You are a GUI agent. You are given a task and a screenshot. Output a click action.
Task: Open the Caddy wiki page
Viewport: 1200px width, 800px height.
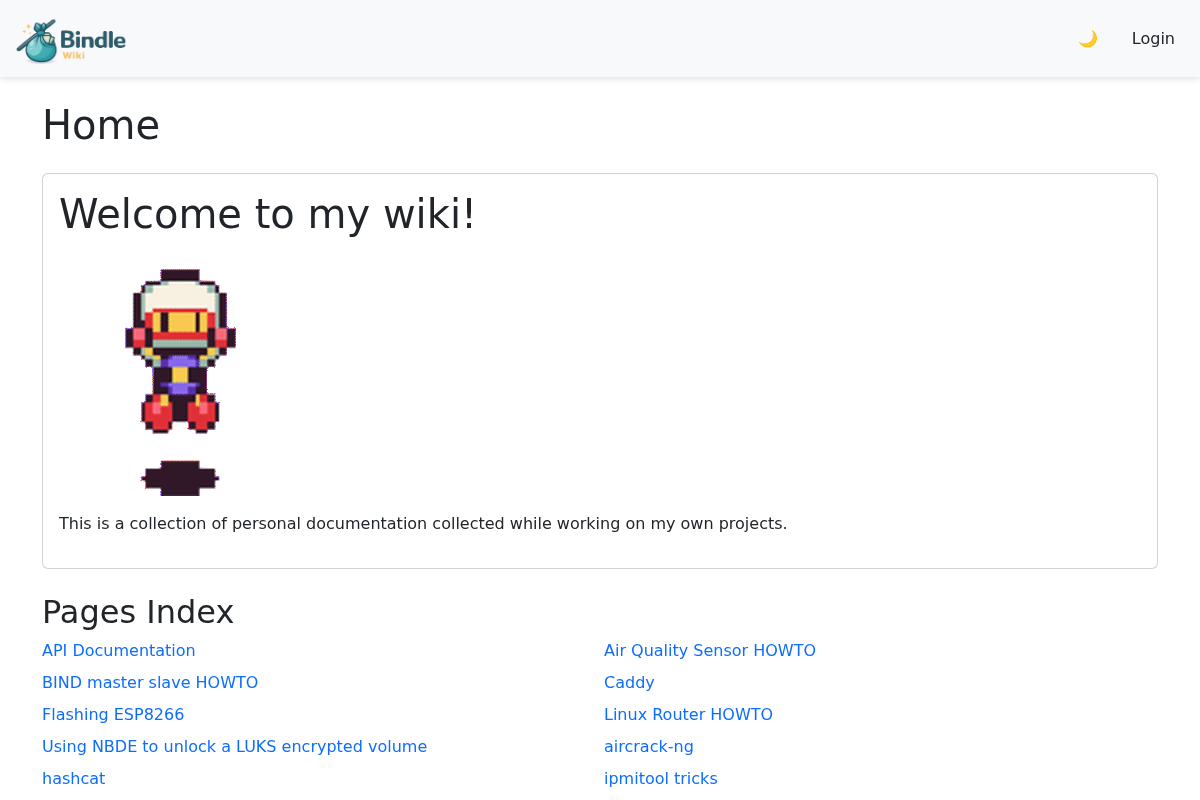coord(629,683)
